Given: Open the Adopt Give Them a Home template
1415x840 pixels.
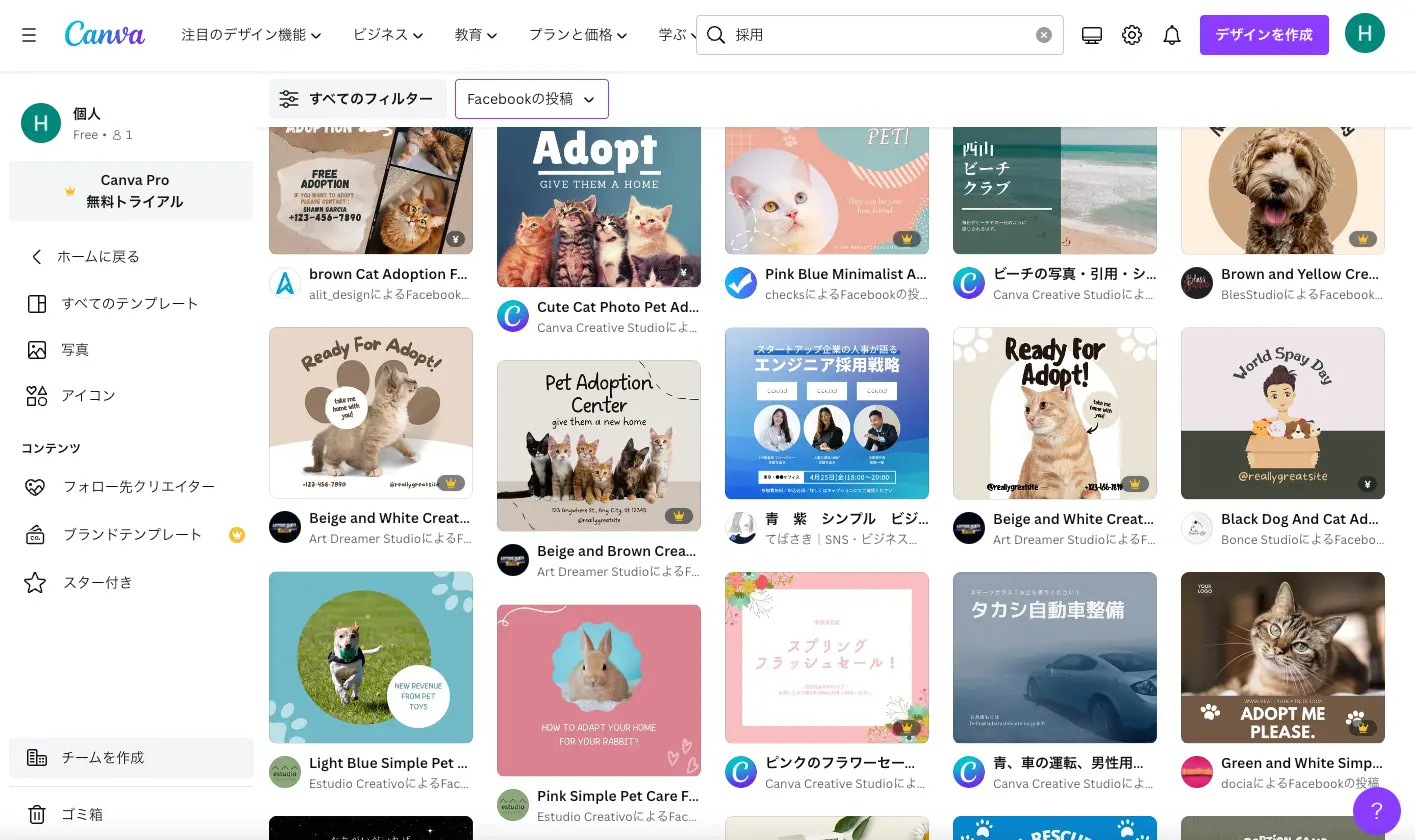Looking at the screenshot, I should coord(599,207).
